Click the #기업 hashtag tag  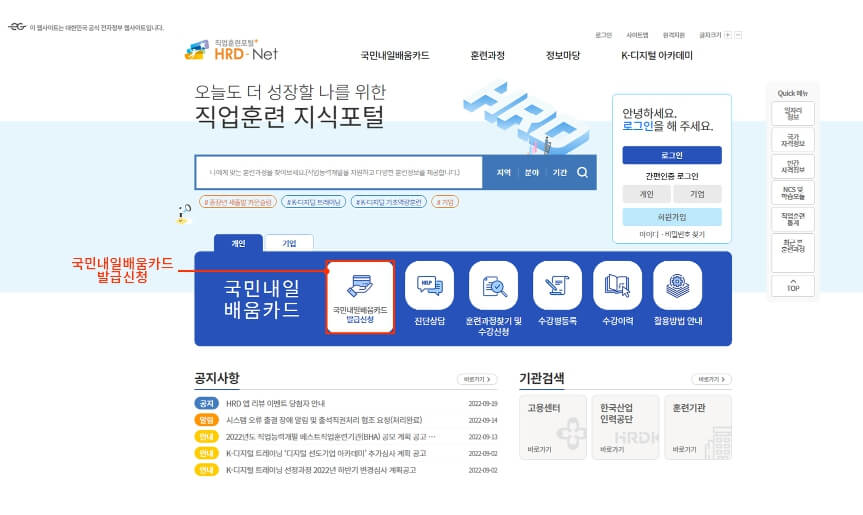coord(445,202)
